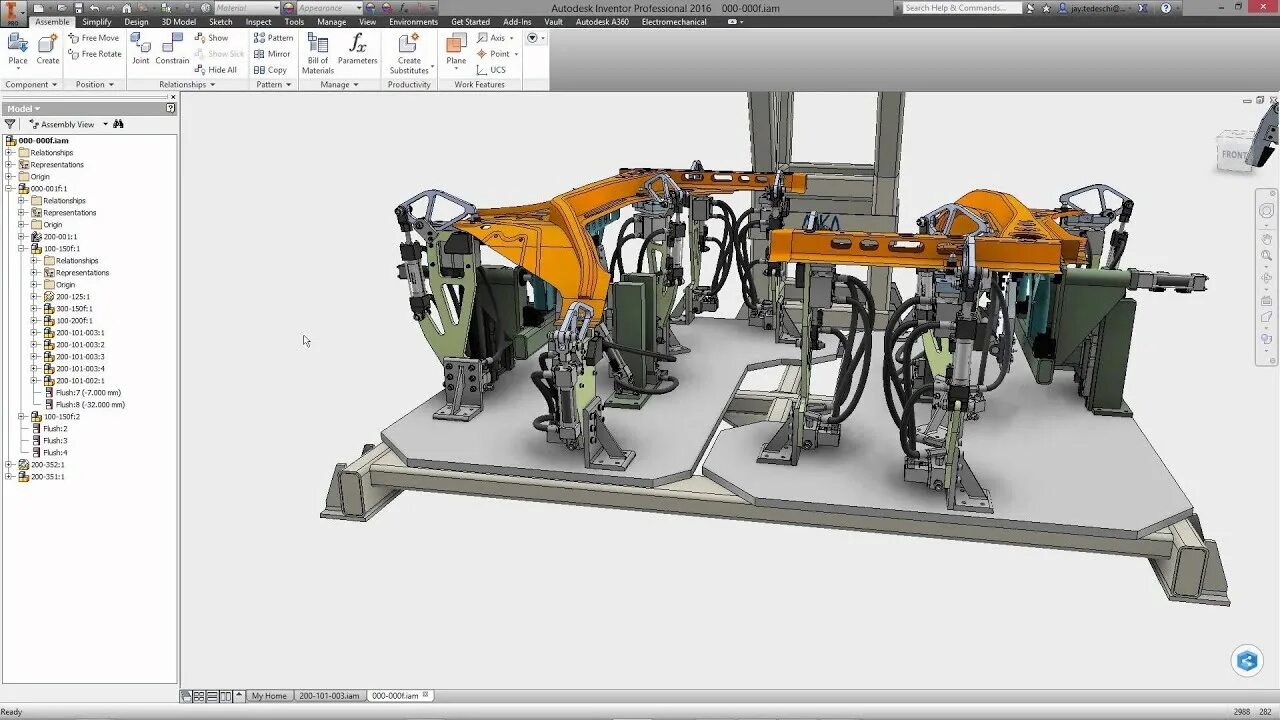Click the blue A360 round icon in viewport
Screen dimensions: 1280x720
(x=1246, y=661)
